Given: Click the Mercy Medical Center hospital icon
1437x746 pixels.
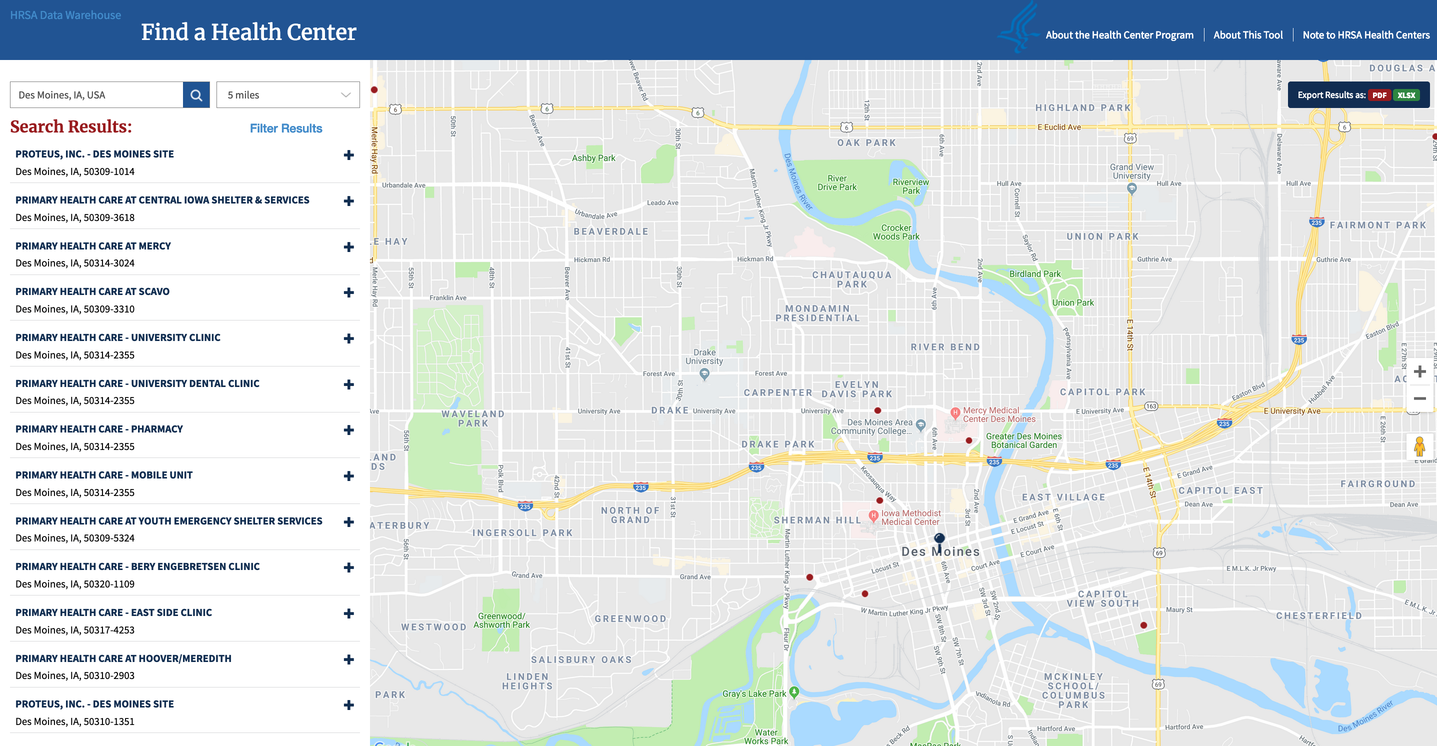Looking at the screenshot, I should coord(955,412).
